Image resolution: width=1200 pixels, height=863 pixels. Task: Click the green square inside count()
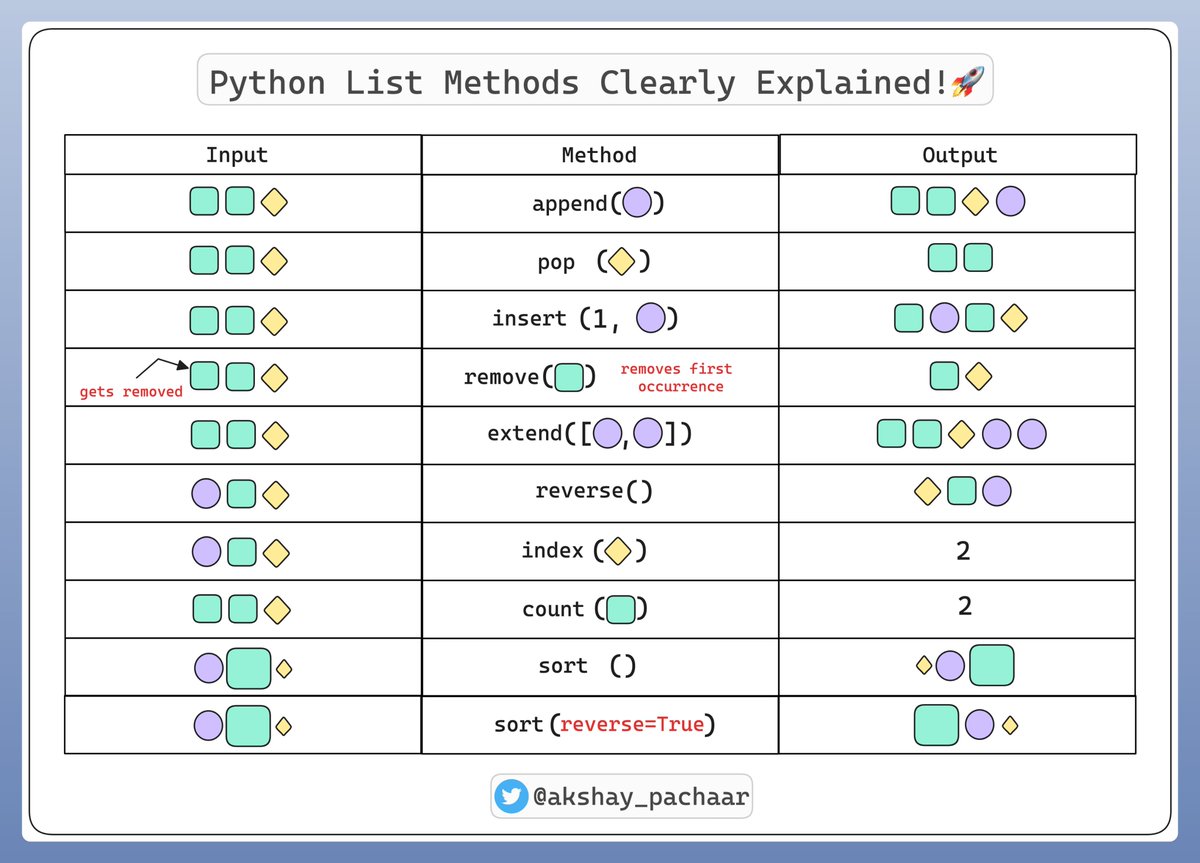[621, 609]
